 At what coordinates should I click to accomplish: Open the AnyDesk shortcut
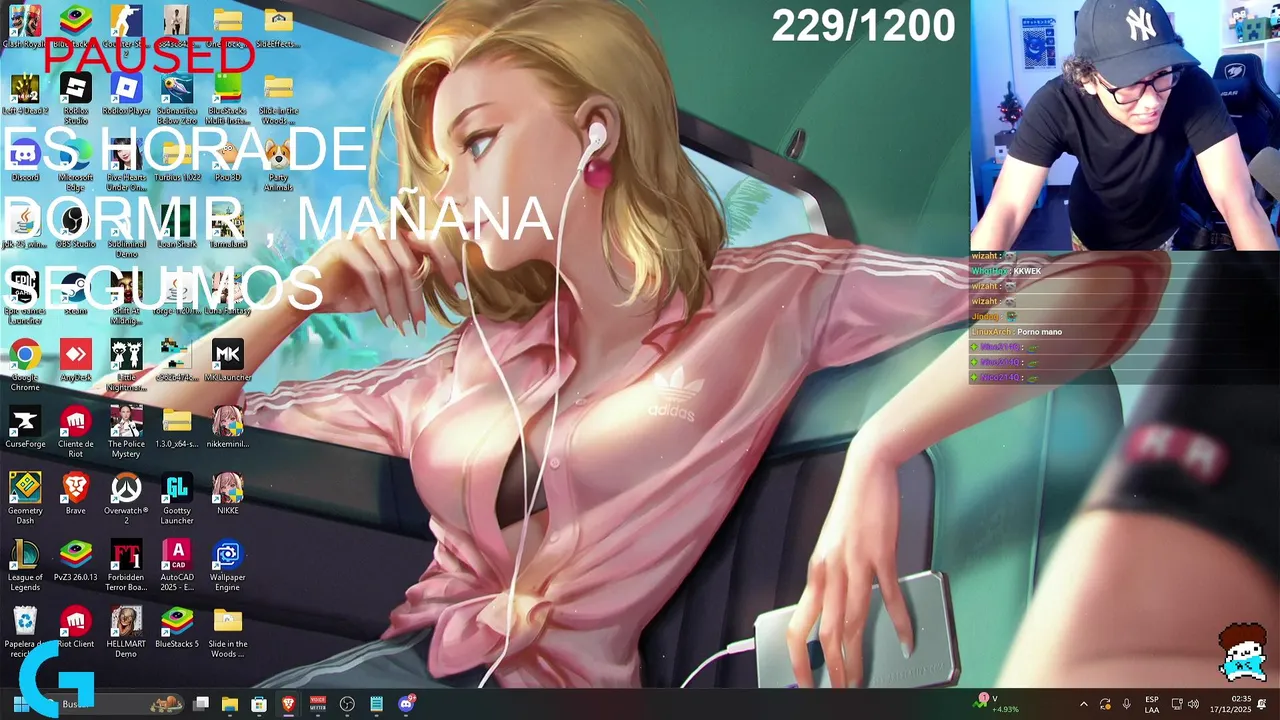tap(76, 361)
